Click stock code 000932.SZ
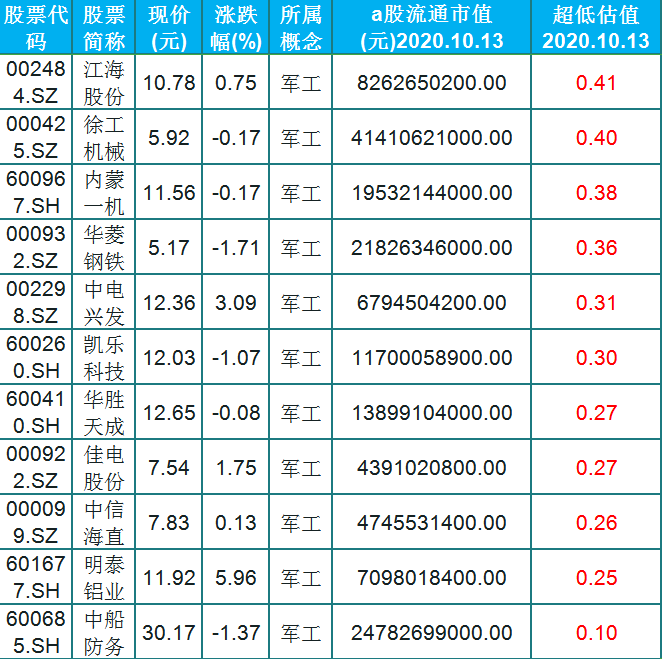This screenshot has width=662, height=659. click(35, 247)
